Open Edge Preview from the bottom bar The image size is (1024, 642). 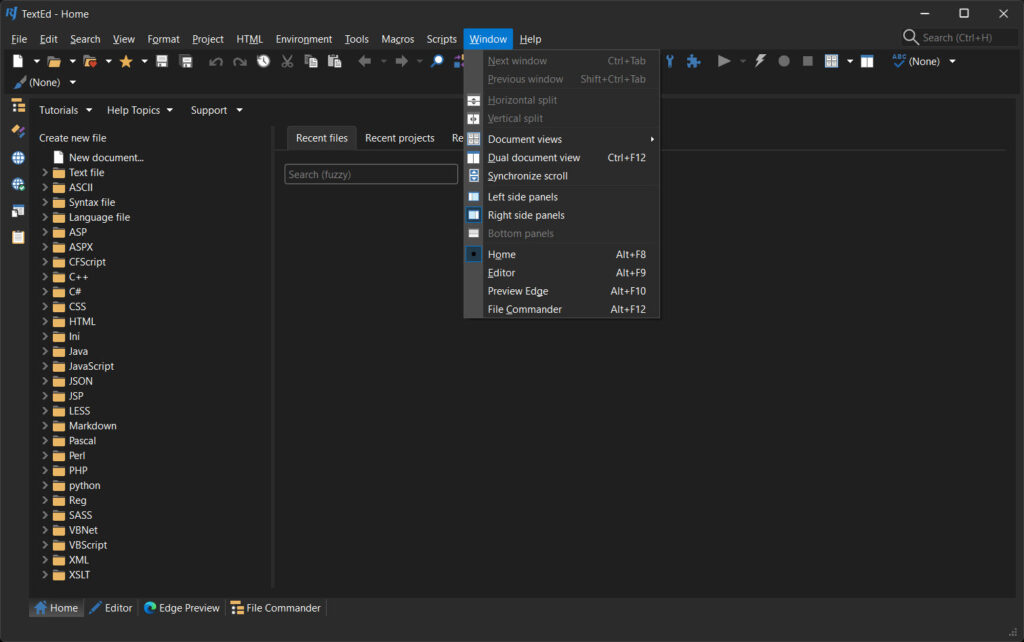(182, 608)
